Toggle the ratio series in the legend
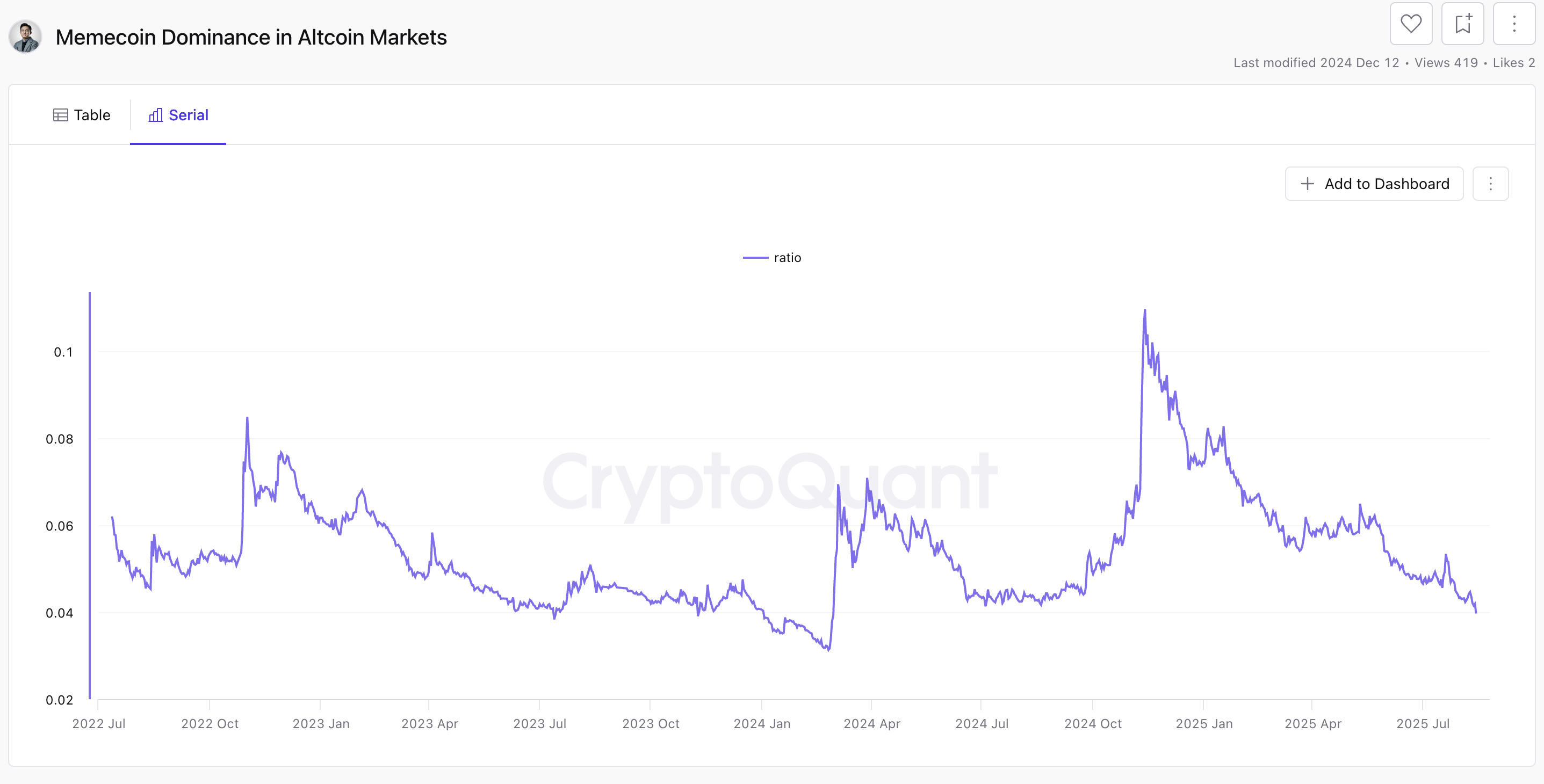Image resolution: width=1544 pixels, height=784 pixels. pyautogui.click(x=773, y=257)
